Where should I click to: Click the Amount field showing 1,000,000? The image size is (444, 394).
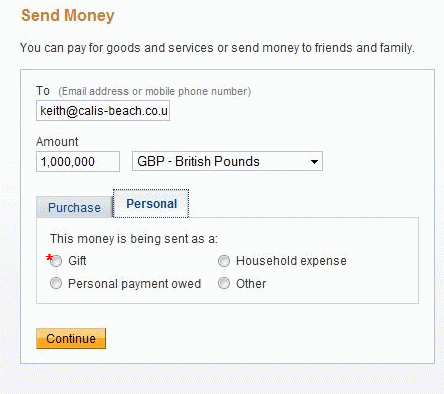(x=78, y=162)
